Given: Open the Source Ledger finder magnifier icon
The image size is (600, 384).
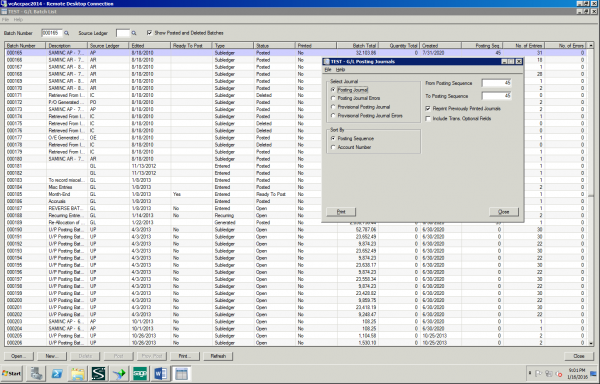Looking at the screenshot, I should (134, 33).
